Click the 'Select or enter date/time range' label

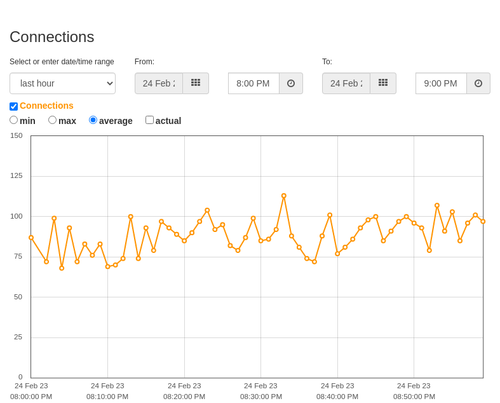pyautogui.click(x=62, y=62)
